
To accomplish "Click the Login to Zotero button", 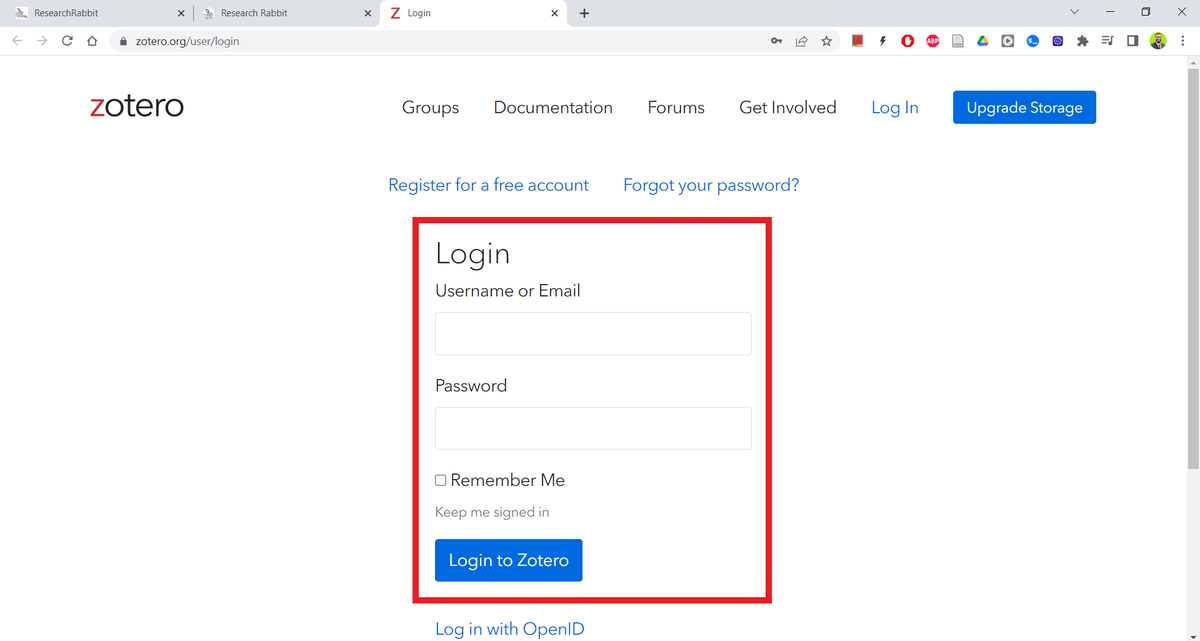I will [x=508, y=560].
